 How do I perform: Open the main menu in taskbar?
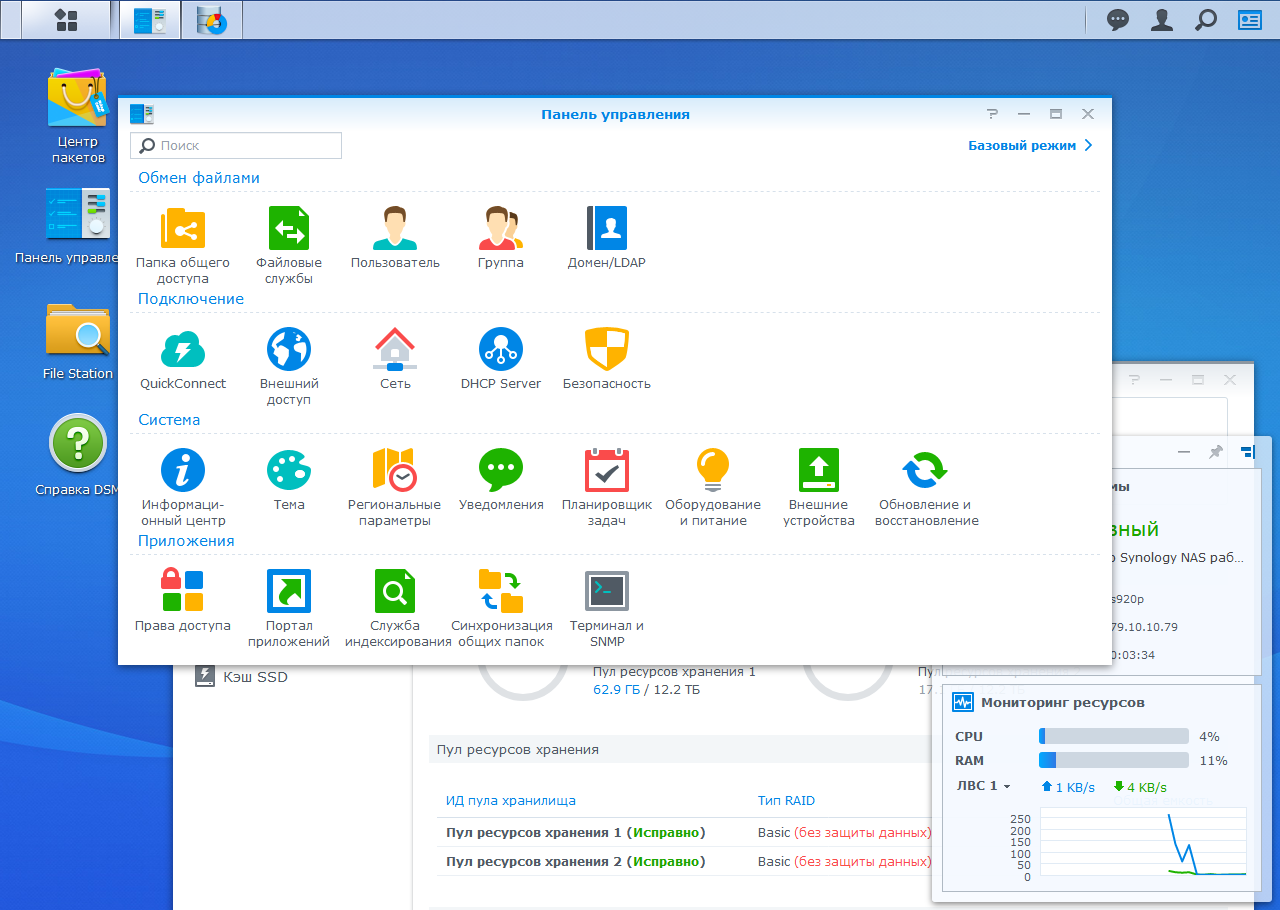click(x=66, y=20)
